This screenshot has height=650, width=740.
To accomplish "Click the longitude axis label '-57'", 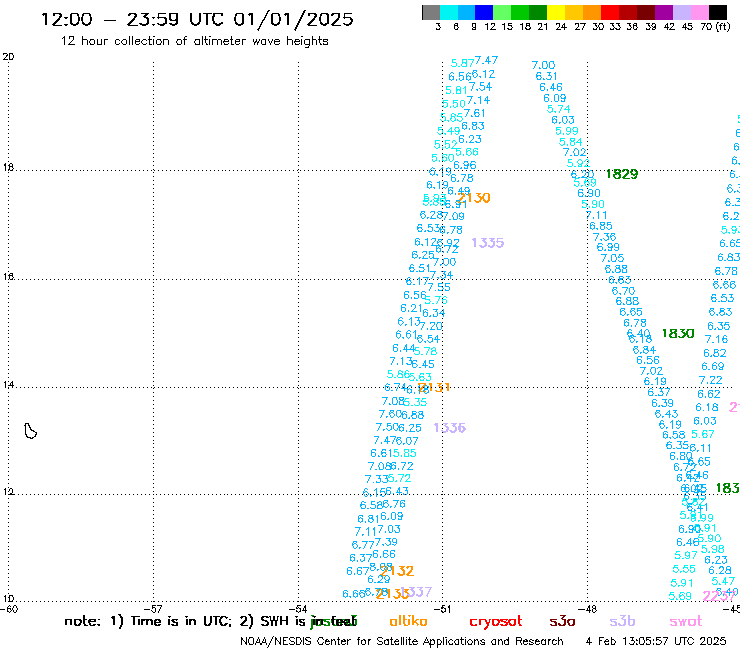I will tap(154, 609).
